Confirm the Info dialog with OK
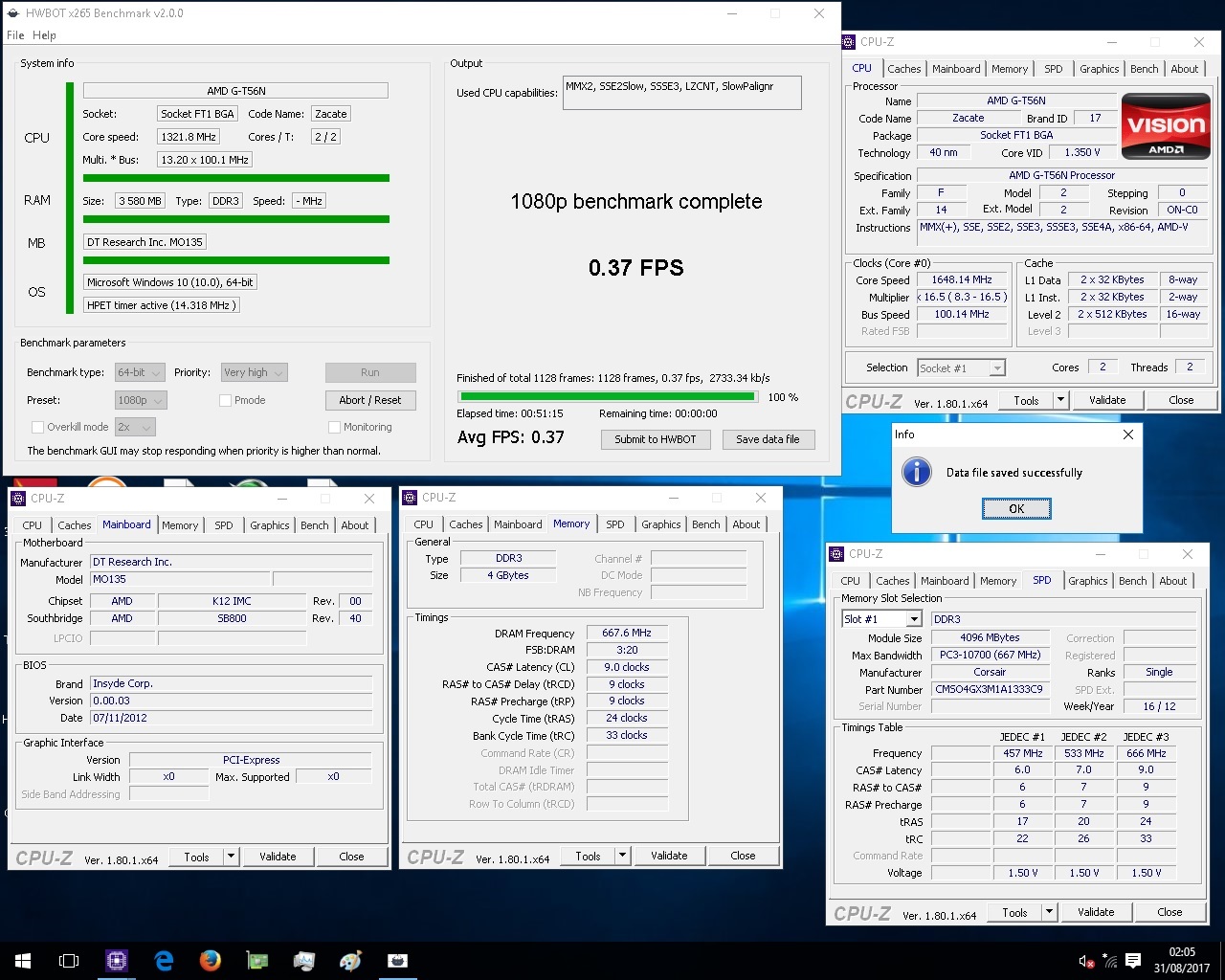Viewport: 1225px width, 980px height. [x=1016, y=509]
